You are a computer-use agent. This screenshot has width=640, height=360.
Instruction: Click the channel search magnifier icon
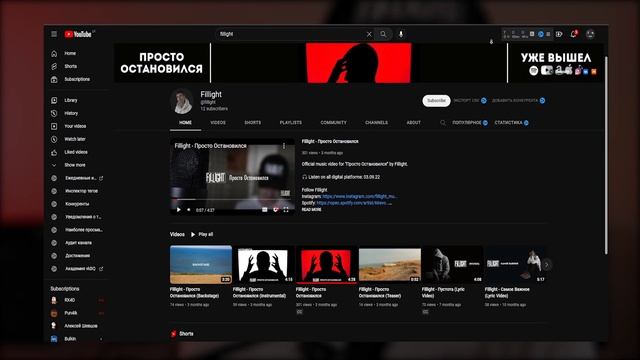[442, 122]
